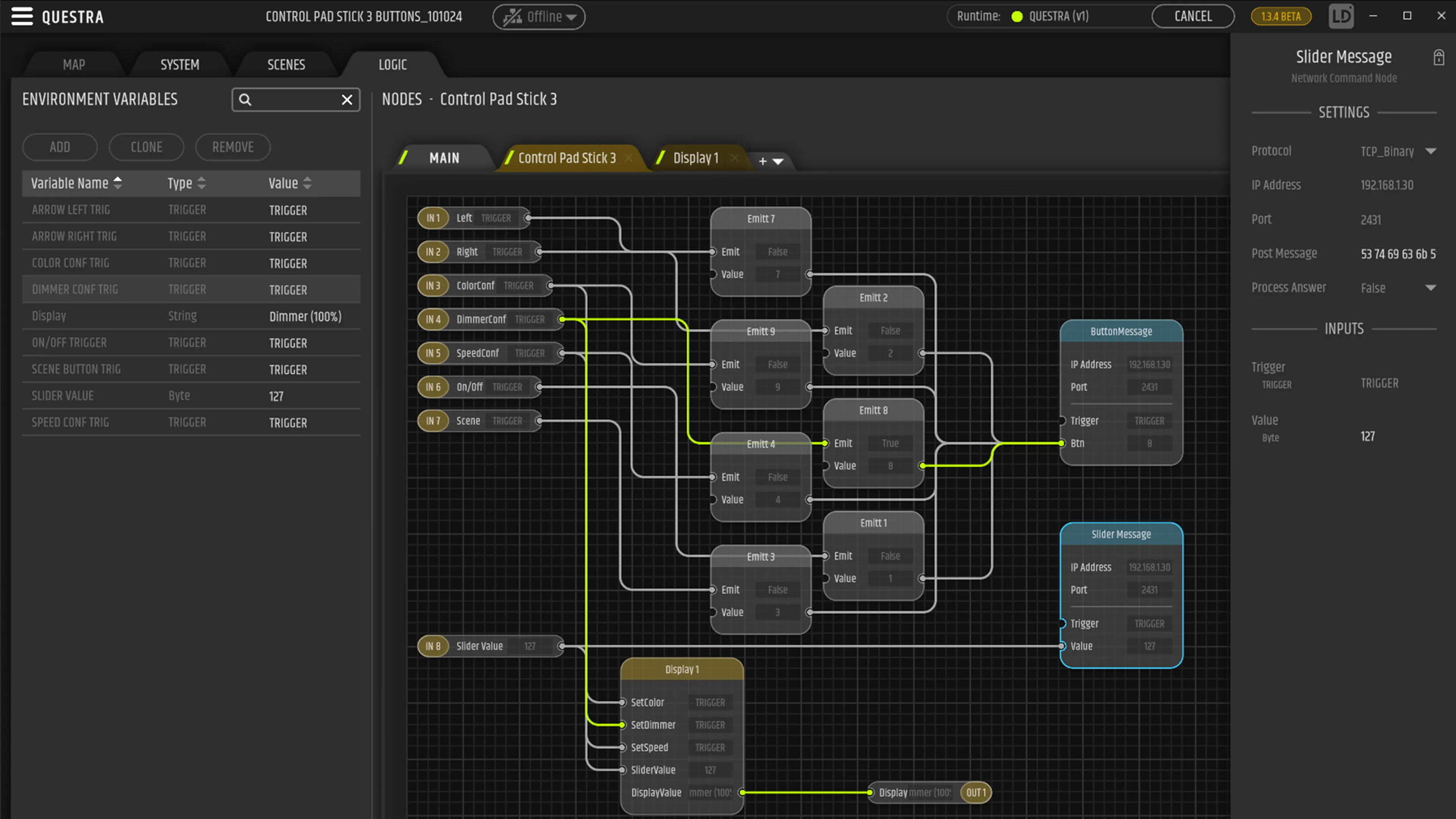The height and width of the screenshot is (819, 1456).
Task: Expand the Protocol TCP_Binary dropdown
Action: point(1431,152)
